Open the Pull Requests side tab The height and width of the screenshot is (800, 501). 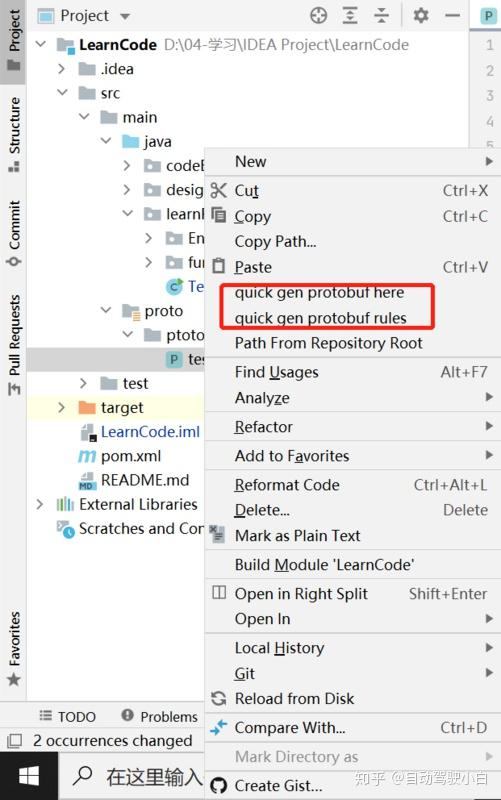13,345
